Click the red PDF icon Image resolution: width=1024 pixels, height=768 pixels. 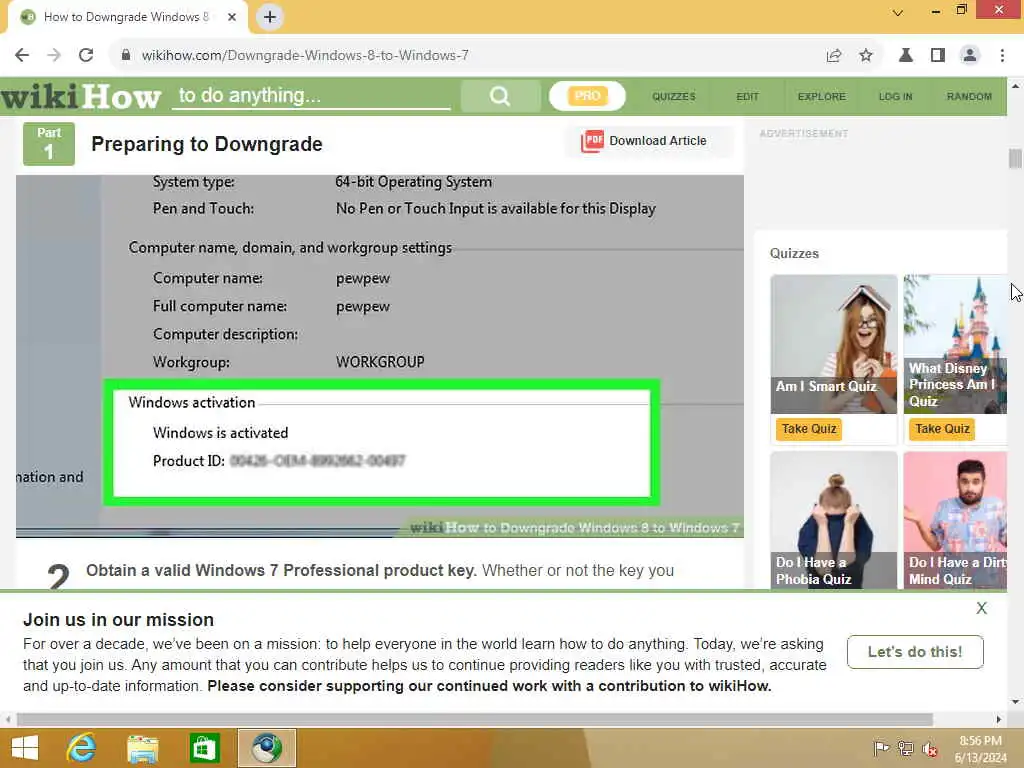592,141
